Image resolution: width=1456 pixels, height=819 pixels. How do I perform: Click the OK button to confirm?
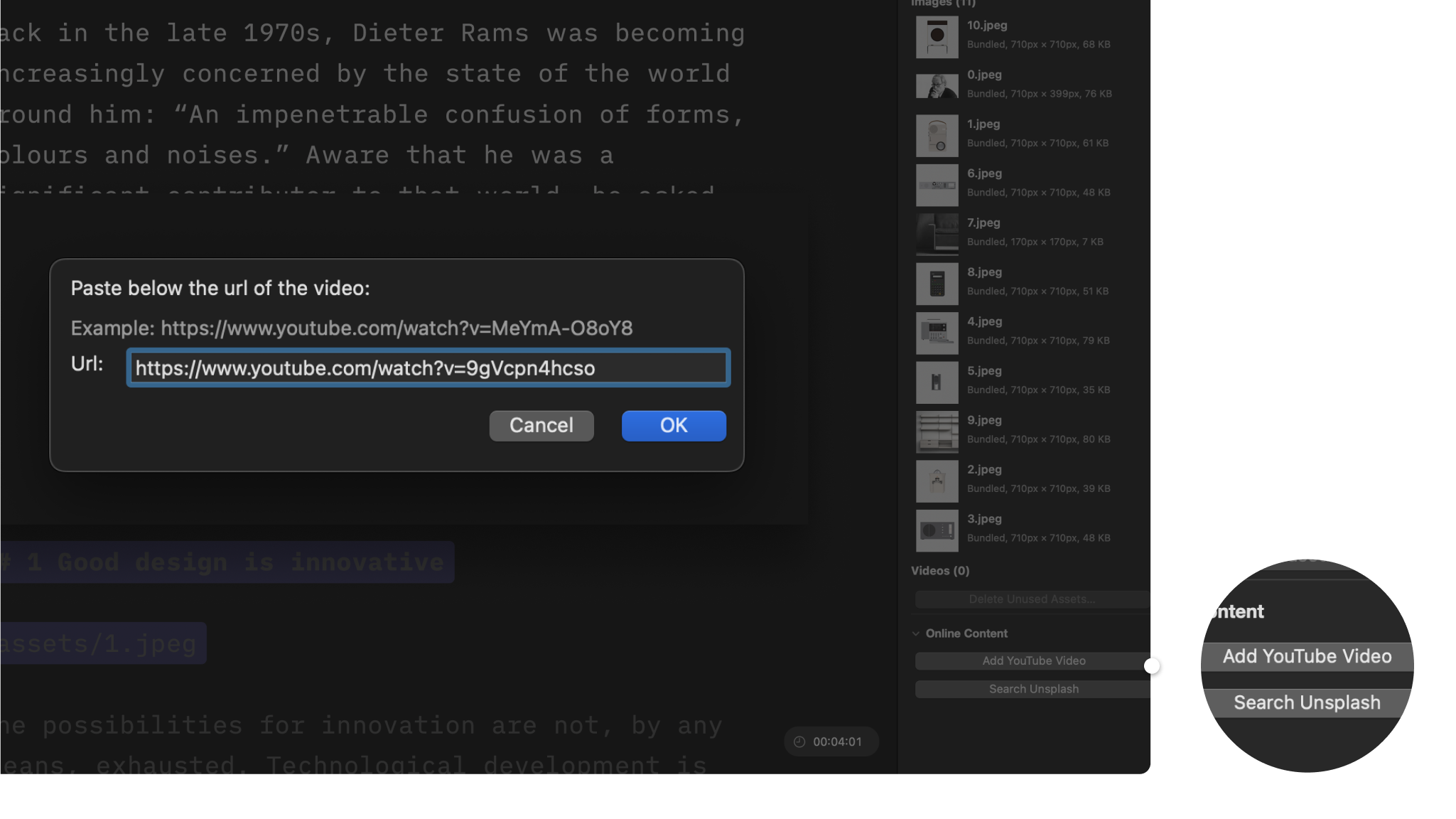(674, 425)
